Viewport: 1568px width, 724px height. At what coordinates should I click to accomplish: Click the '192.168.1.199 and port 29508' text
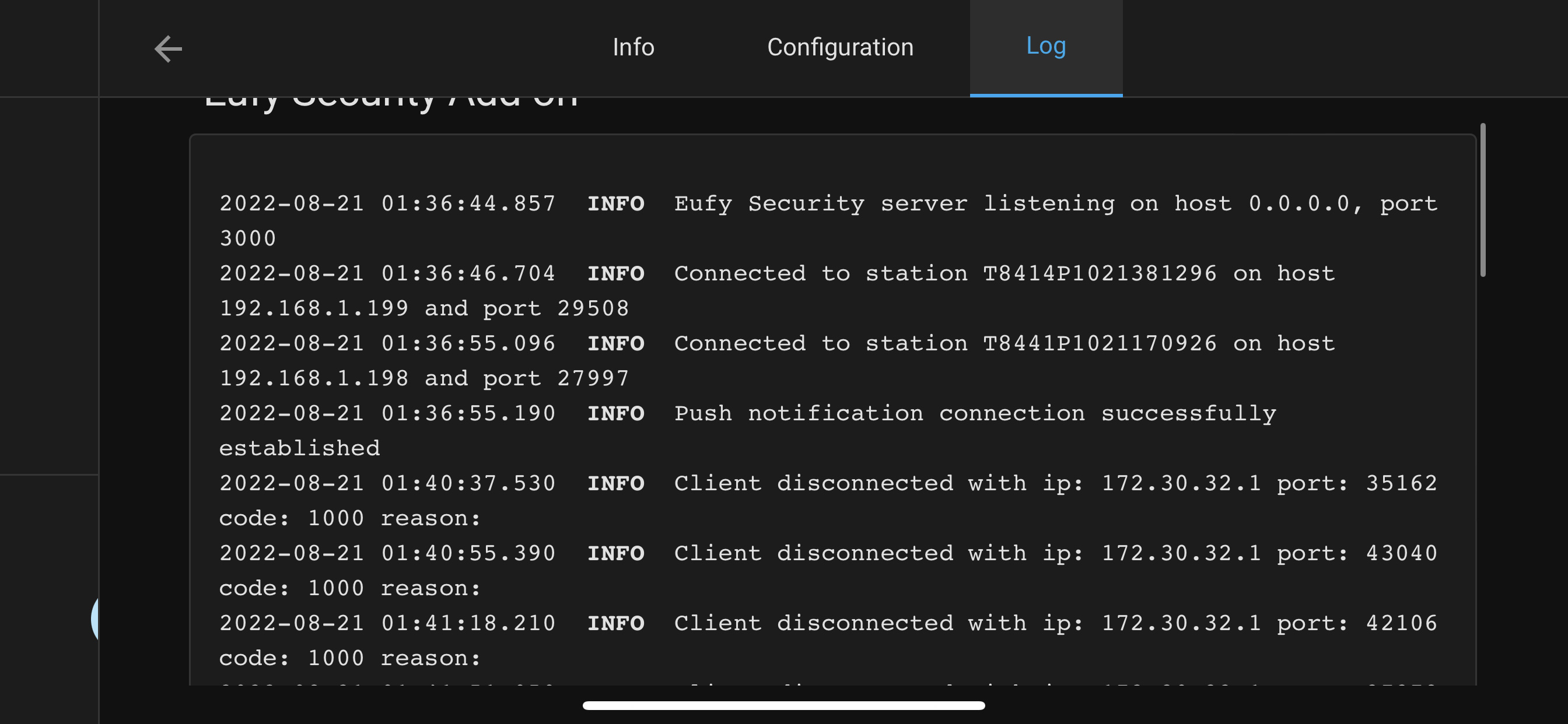423,308
